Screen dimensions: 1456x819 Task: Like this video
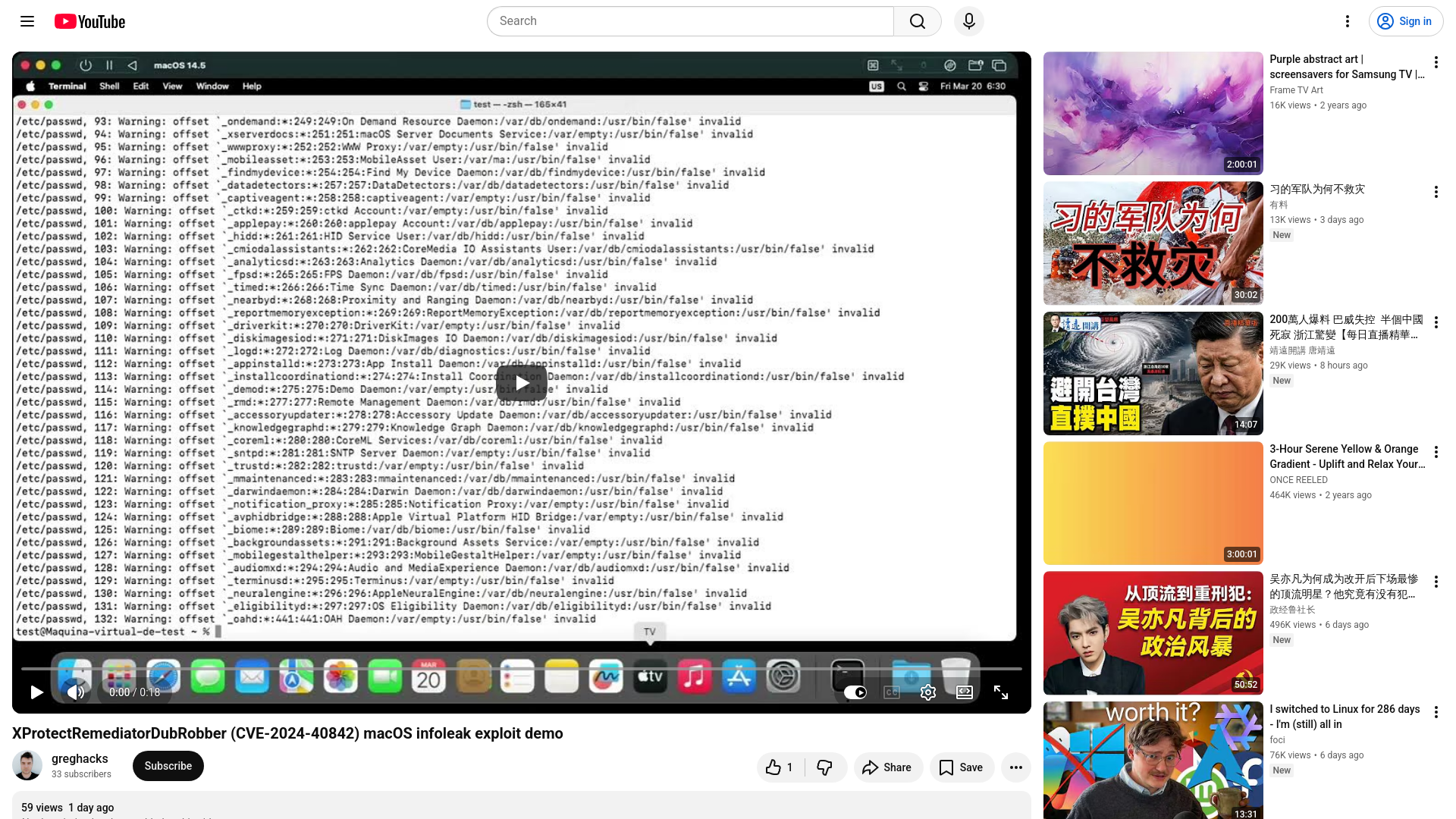pos(780,767)
